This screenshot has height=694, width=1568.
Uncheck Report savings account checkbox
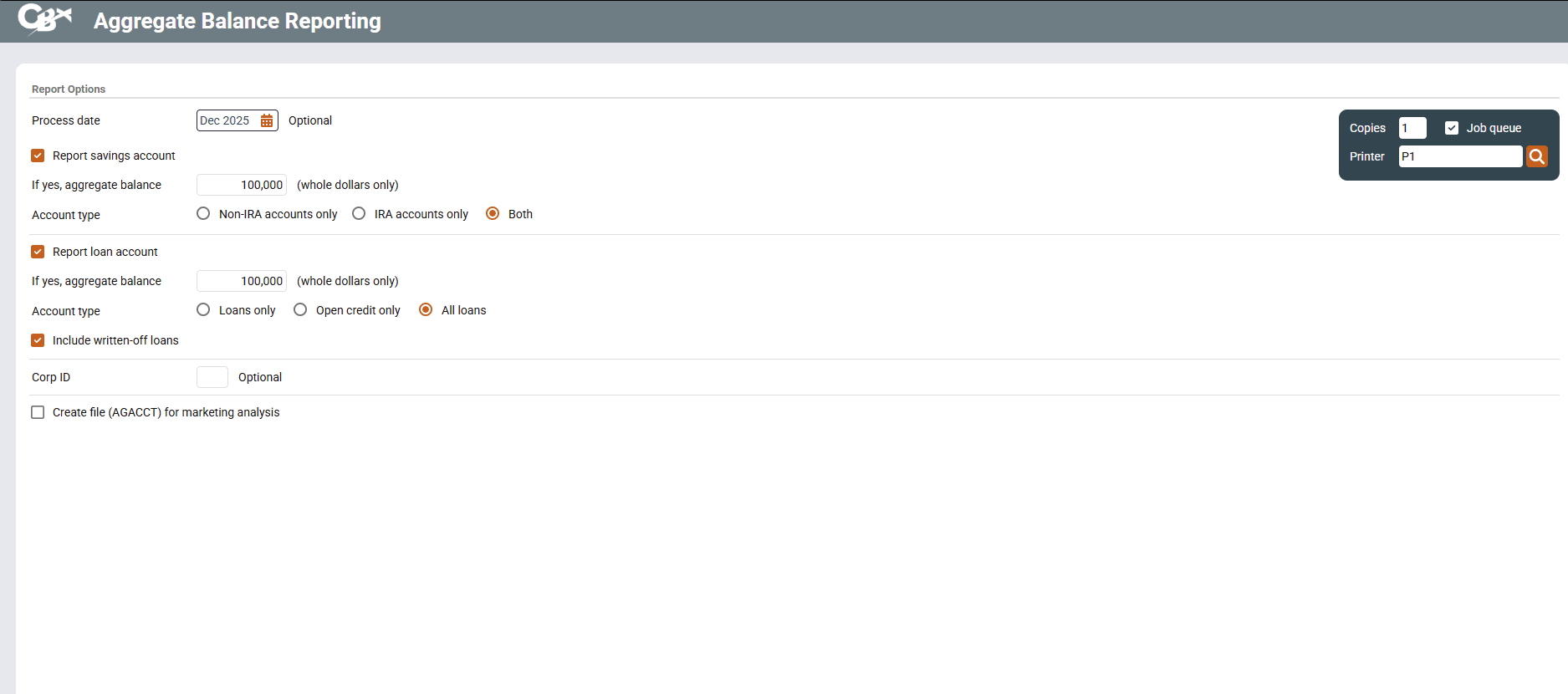point(38,156)
